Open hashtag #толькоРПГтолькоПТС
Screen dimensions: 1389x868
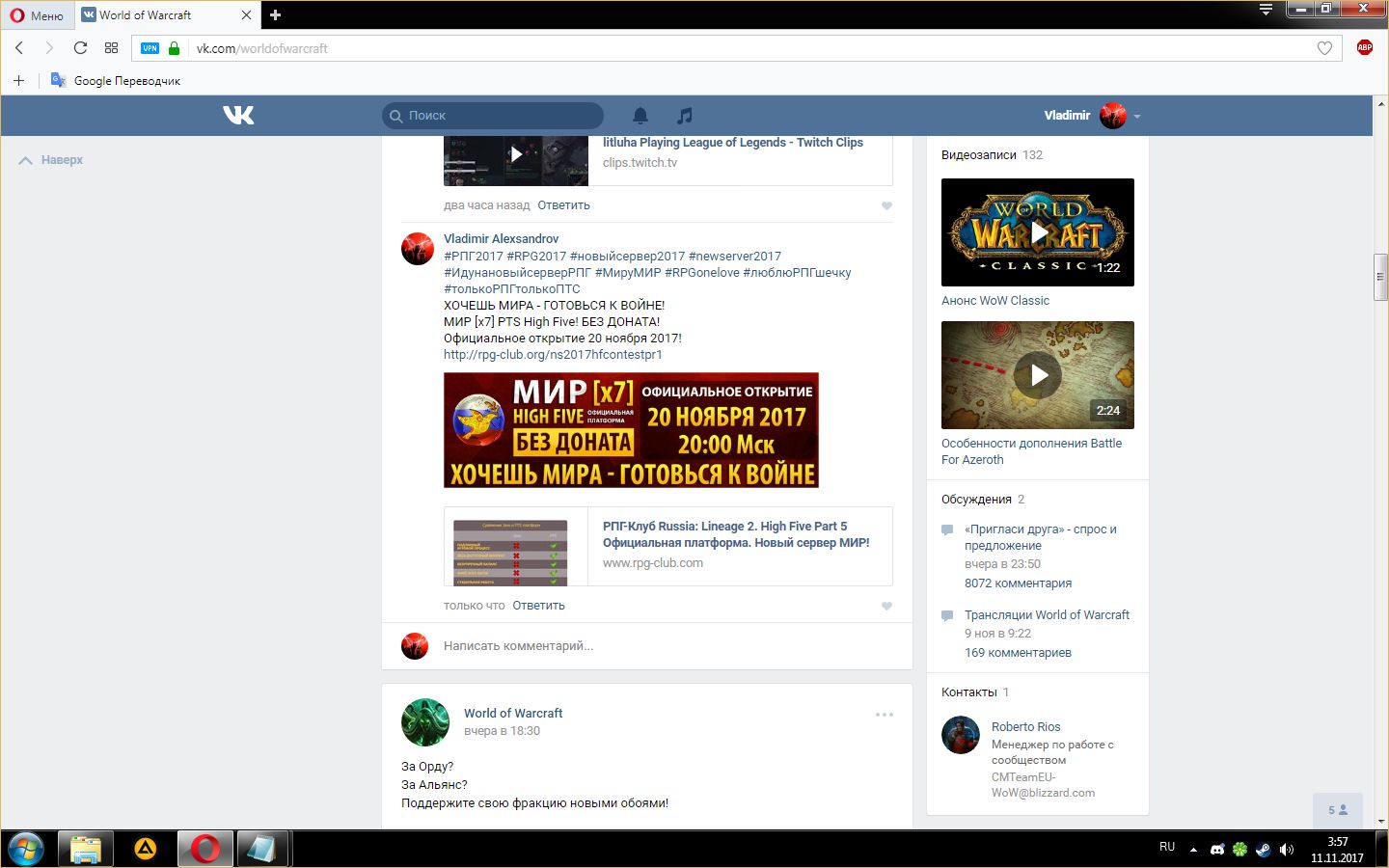coord(512,289)
